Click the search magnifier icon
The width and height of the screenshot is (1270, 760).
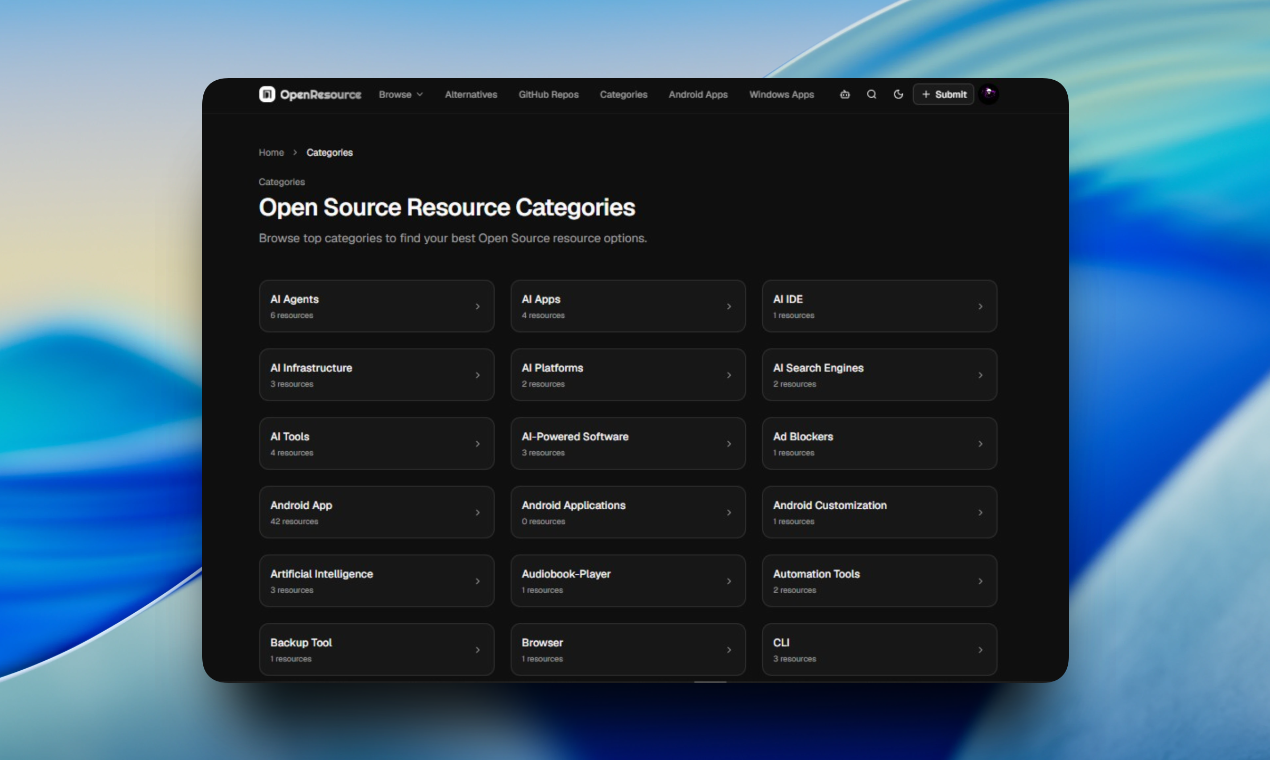point(871,95)
